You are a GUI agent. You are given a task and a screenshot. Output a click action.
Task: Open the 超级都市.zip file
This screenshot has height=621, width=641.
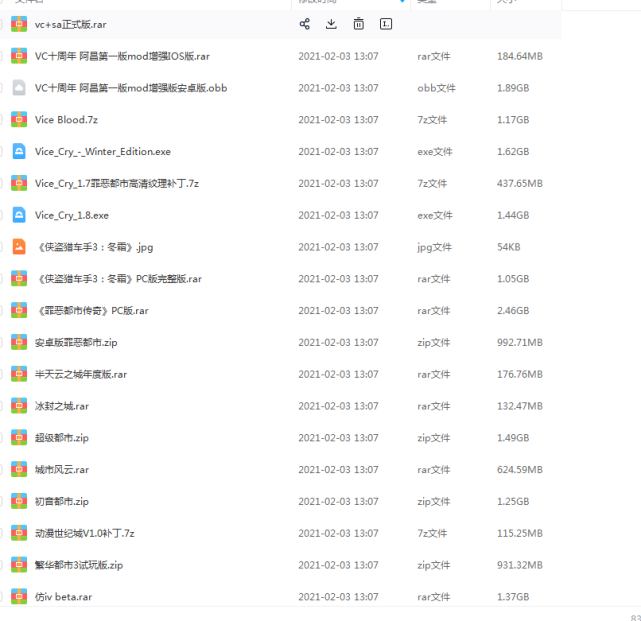click(x=62, y=438)
